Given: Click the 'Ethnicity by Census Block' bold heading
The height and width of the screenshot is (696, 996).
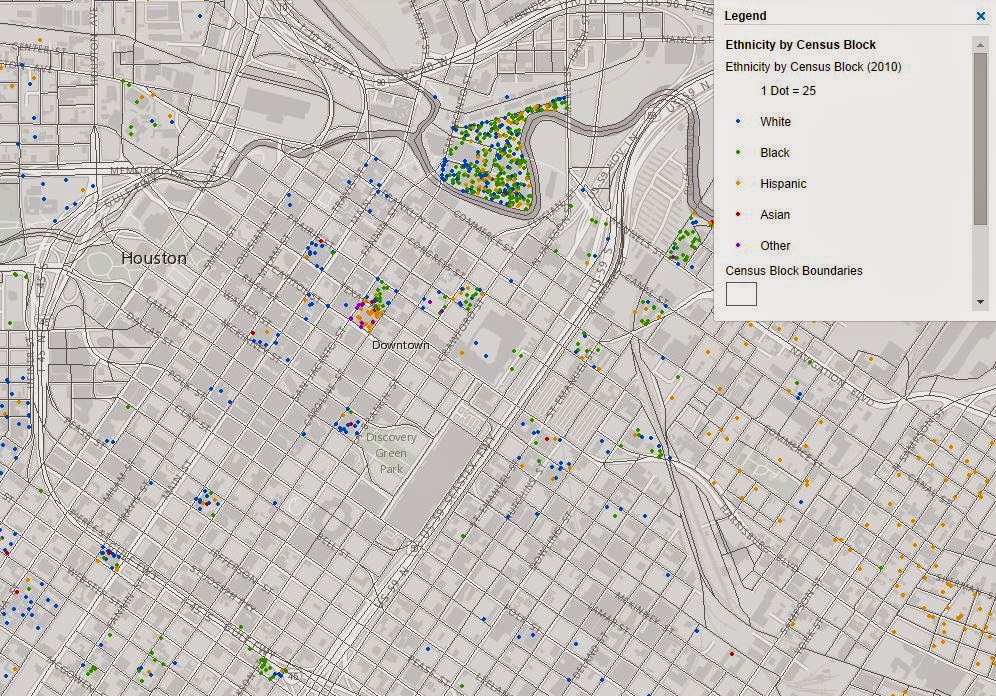Looking at the screenshot, I should pyautogui.click(x=800, y=44).
